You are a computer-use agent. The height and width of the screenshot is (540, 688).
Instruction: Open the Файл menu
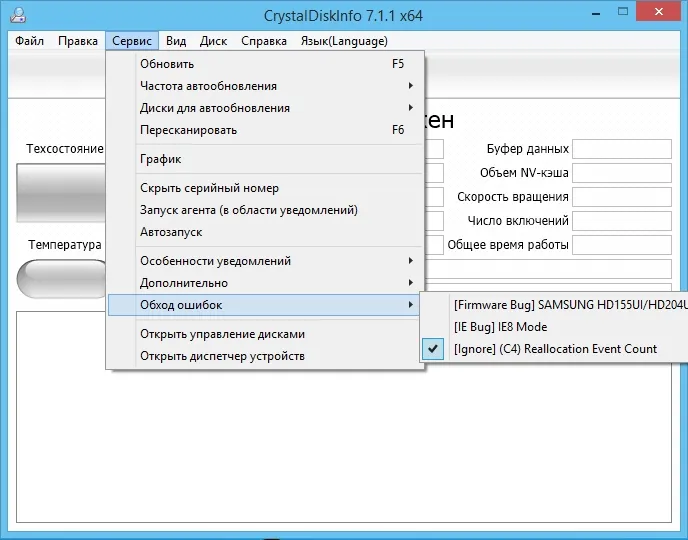29,41
